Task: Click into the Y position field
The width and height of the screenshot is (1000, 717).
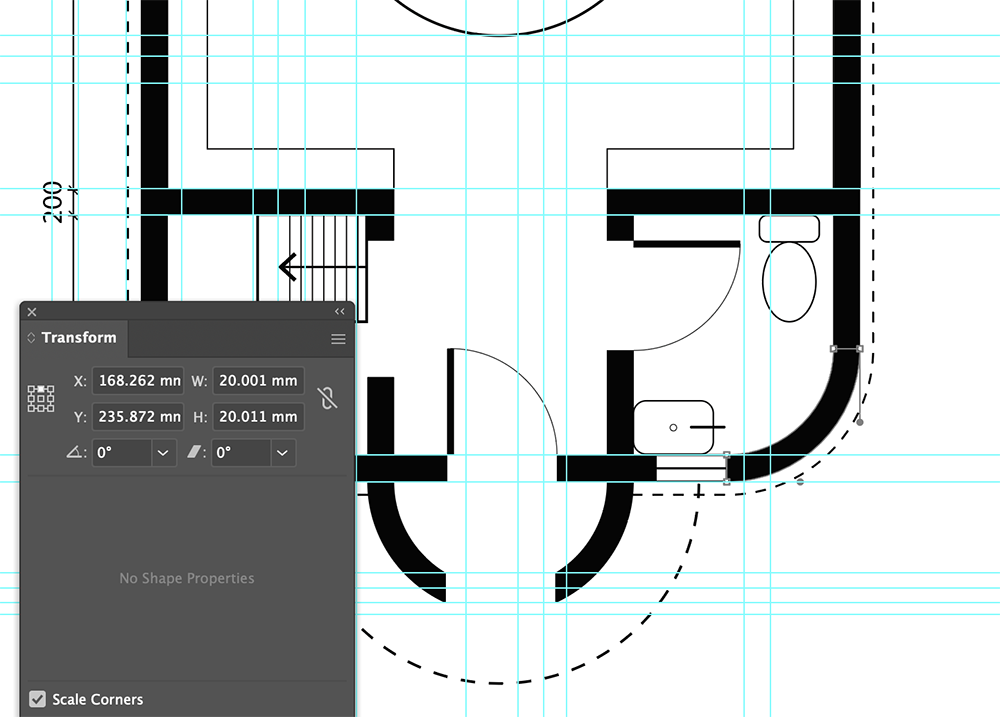Action: point(137,416)
